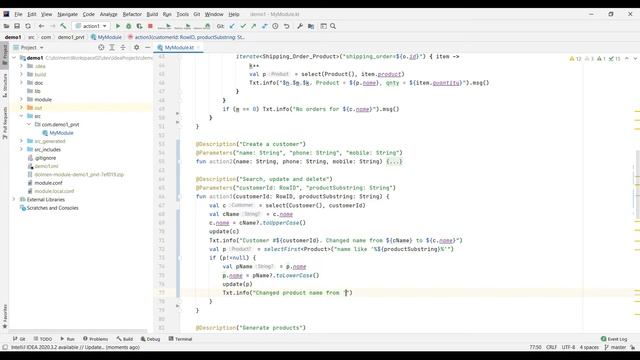Click the Synchronize reload icon
The width and height of the screenshot is (640, 360).
click(28, 26)
